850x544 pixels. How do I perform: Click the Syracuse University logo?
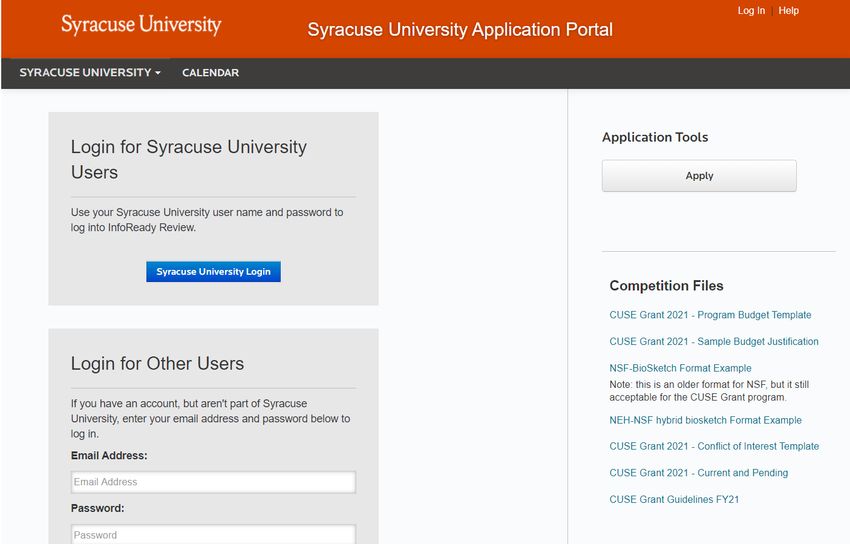[141, 25]
